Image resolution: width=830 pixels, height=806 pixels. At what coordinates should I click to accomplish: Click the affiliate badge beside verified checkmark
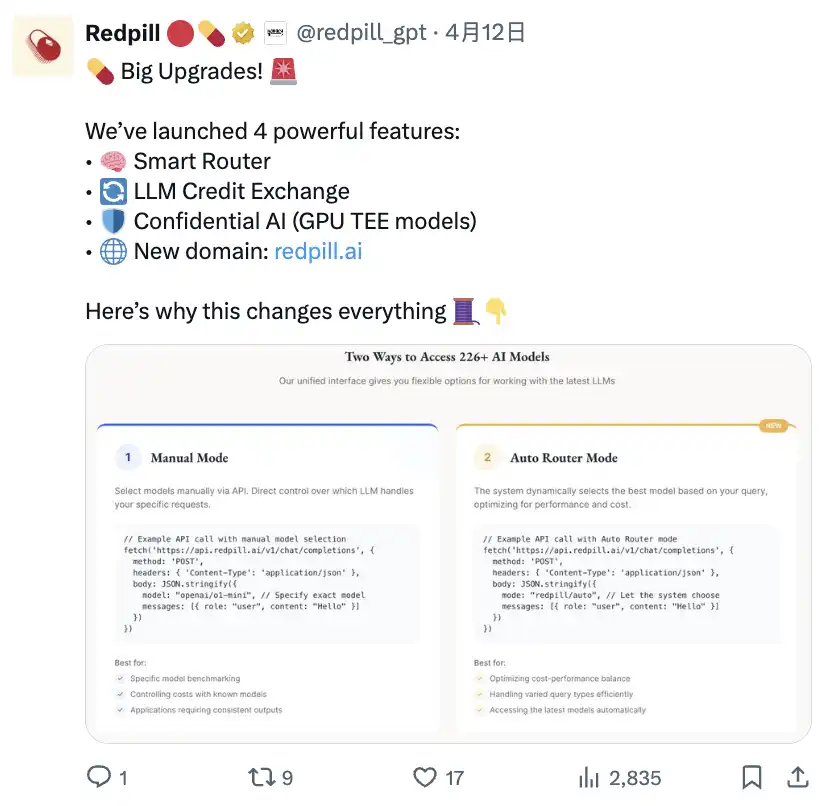pyautogui.click(x=275, y=33)
